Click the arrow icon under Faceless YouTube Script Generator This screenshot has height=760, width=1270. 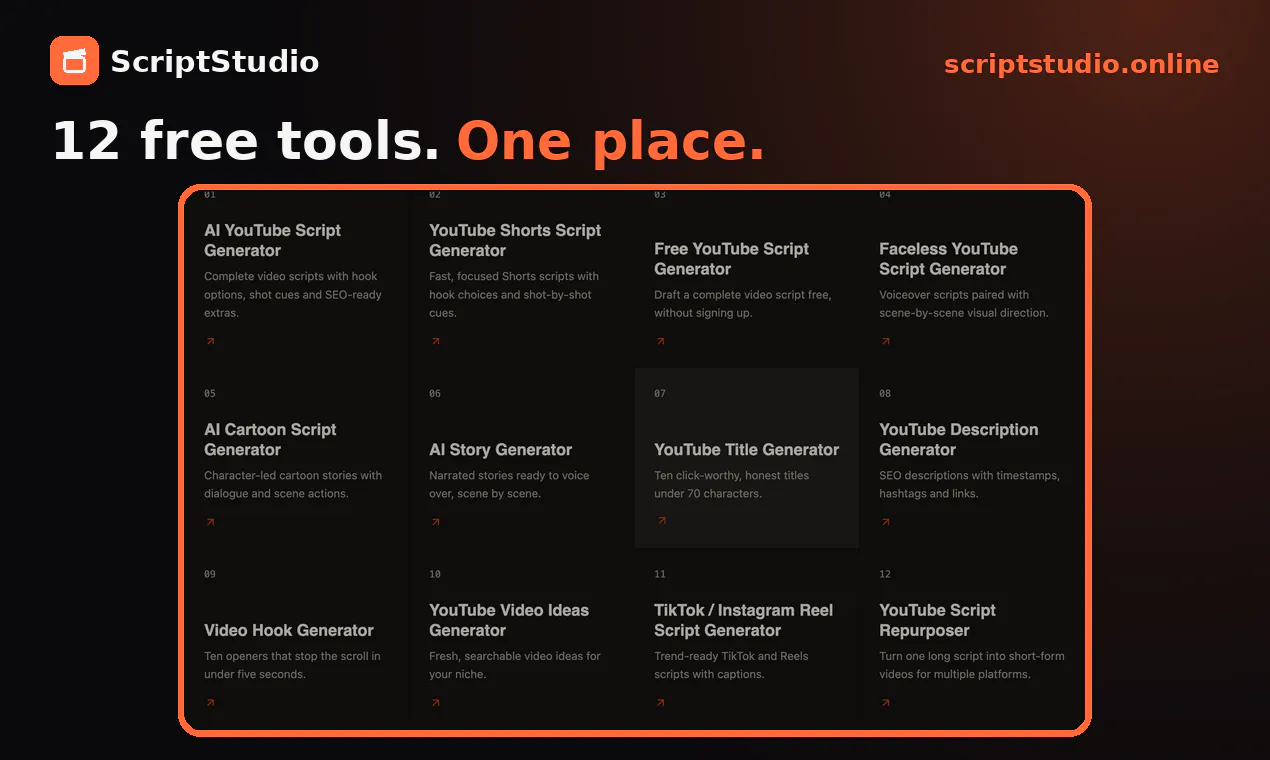tap(885, 341)
